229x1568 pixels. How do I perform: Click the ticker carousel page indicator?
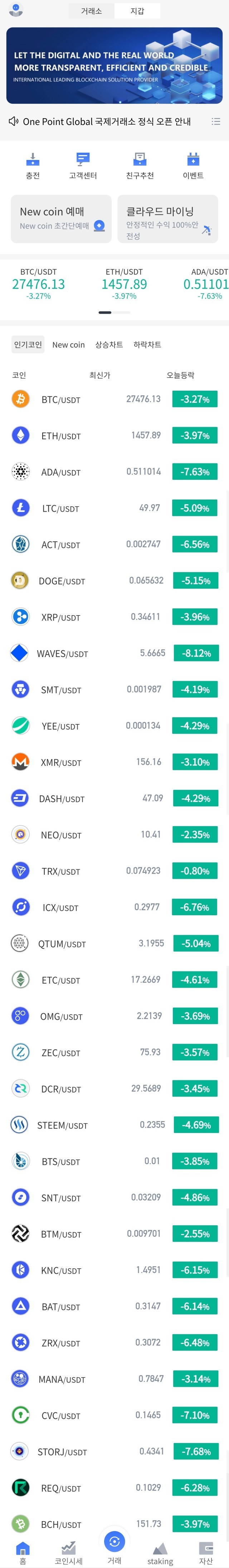point(114,312)
